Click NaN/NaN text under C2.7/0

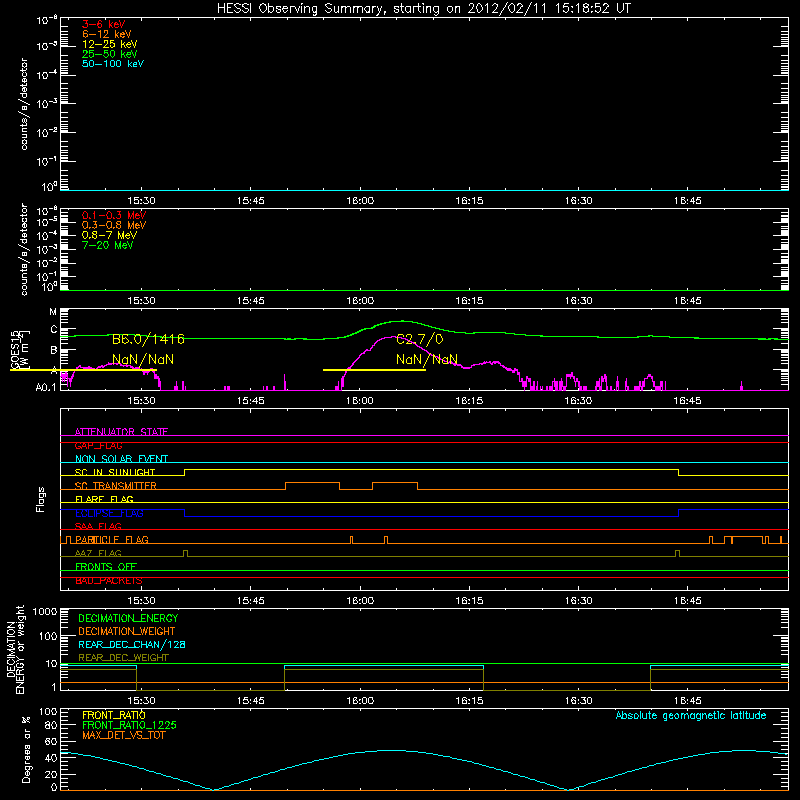pos(427,359)
